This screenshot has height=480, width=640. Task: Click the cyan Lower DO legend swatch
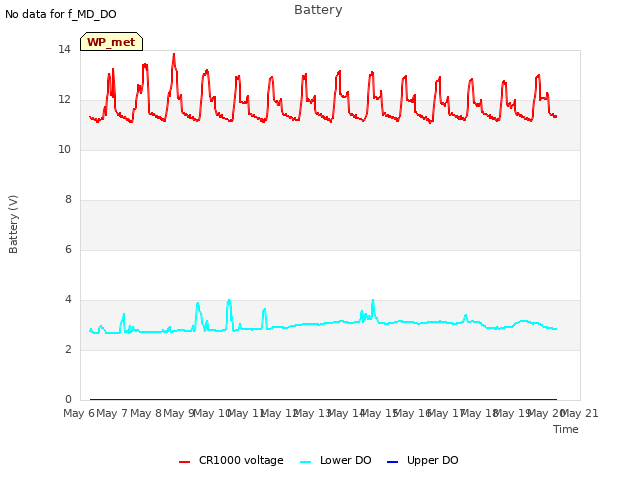tap(305, 462)
